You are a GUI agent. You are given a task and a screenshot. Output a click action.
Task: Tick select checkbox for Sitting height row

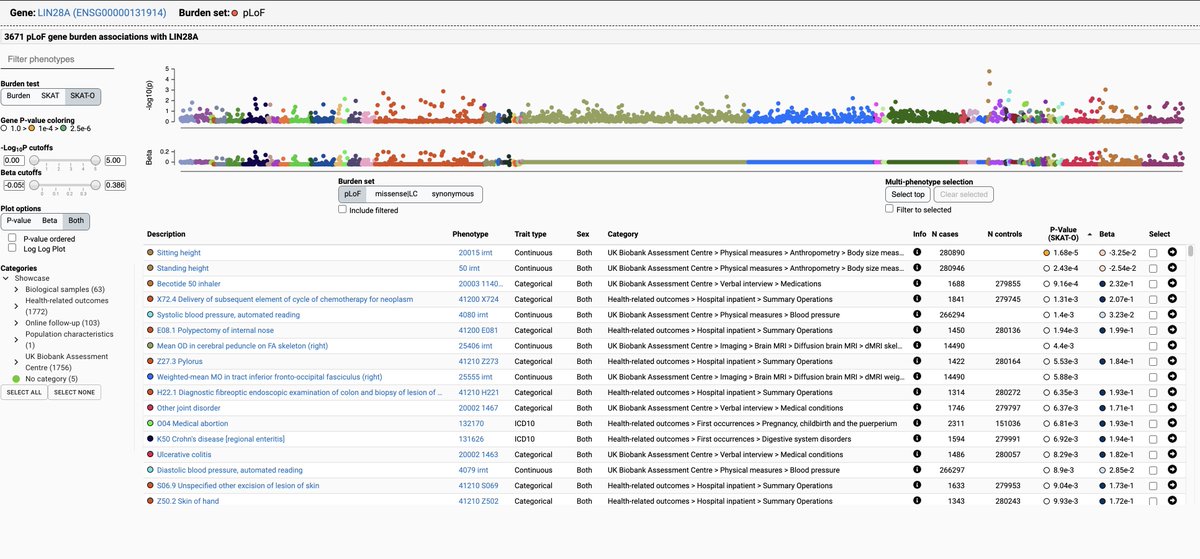(x=1153, y=253)
